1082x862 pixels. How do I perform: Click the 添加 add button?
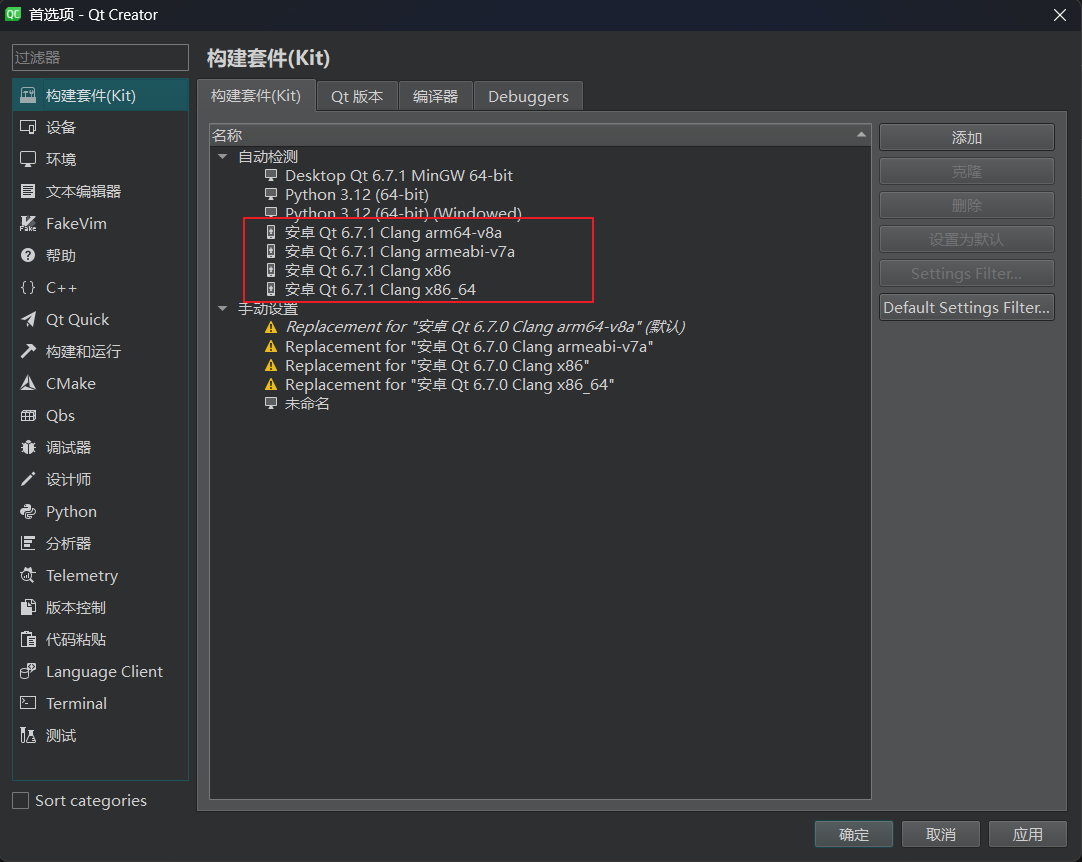[967, 137]
